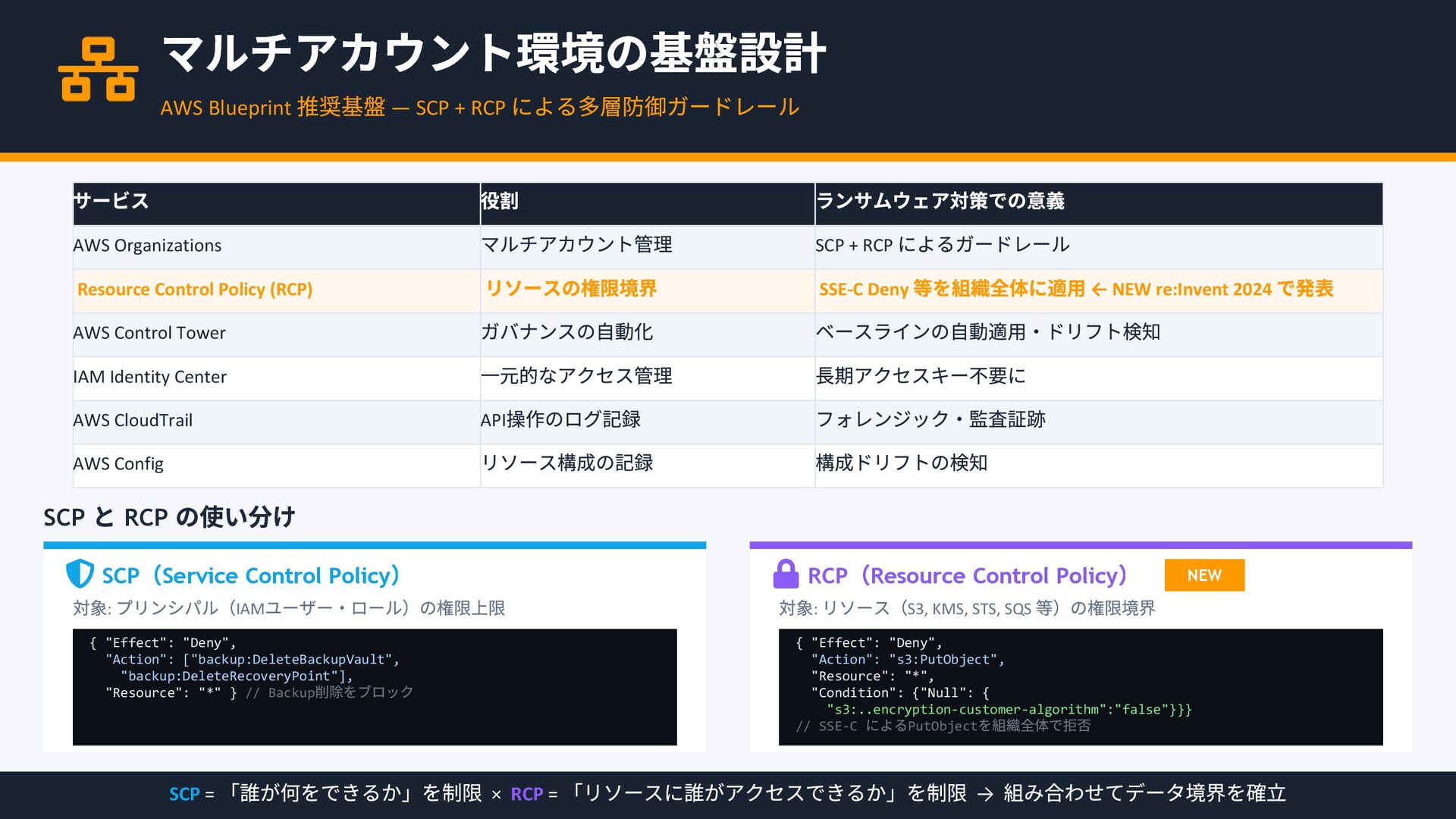The height and width of the screenshot is (819, 1456).
Task: Click the SCP backup deny code block
Action: tap(375, 686)
